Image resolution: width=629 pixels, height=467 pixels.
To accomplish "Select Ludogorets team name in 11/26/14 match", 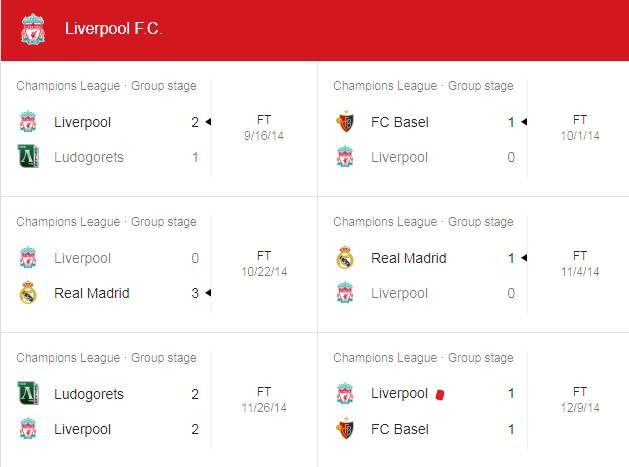I will (89, 394).
